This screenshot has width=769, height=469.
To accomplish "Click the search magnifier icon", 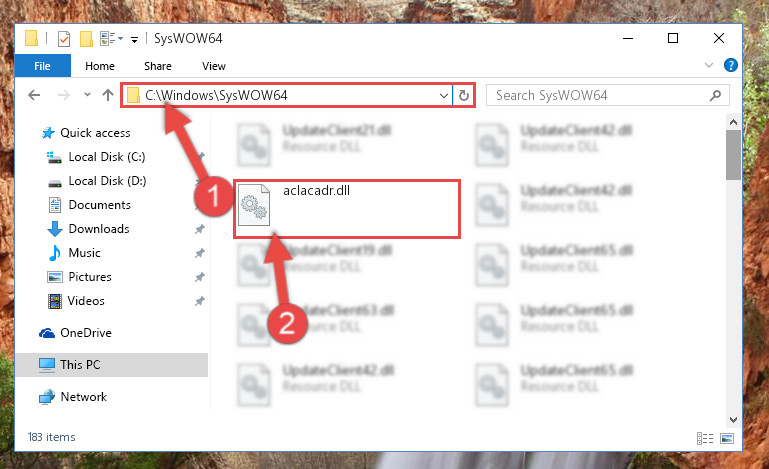I will click(715, 95).
